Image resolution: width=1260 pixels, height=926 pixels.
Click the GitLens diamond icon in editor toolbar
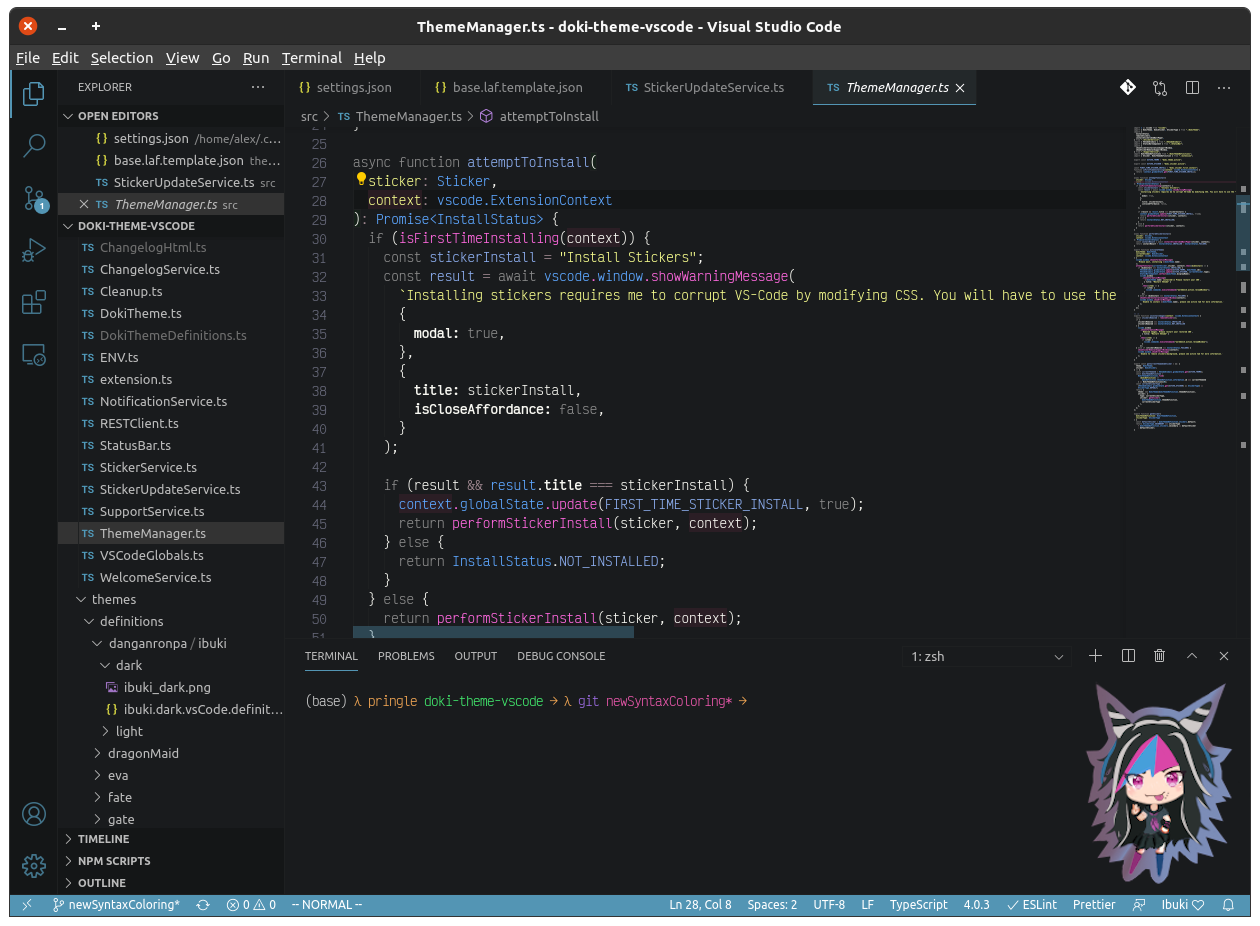pos(1128,87)
